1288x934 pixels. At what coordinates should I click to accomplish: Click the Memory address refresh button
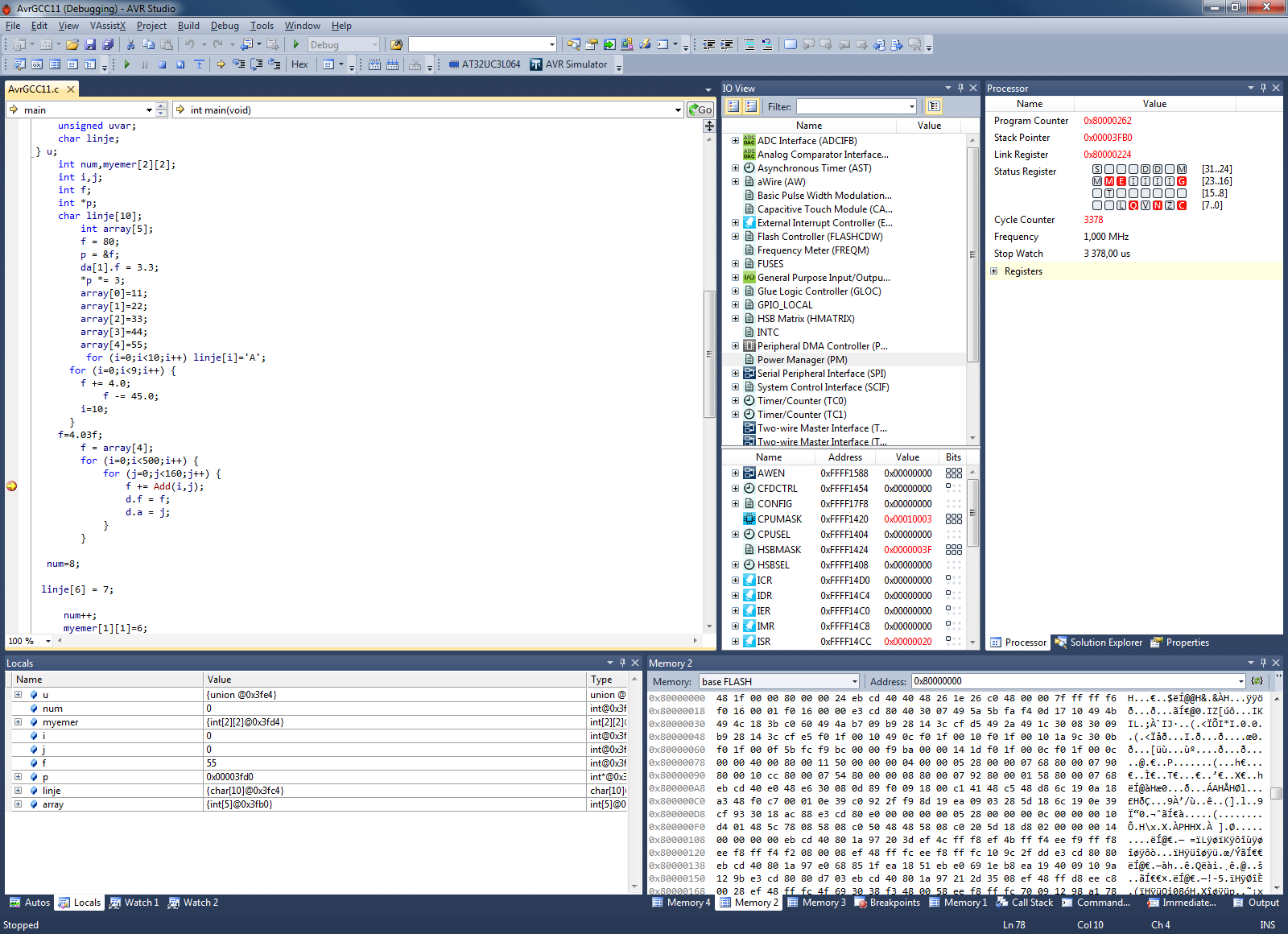tap(1257, 681)
